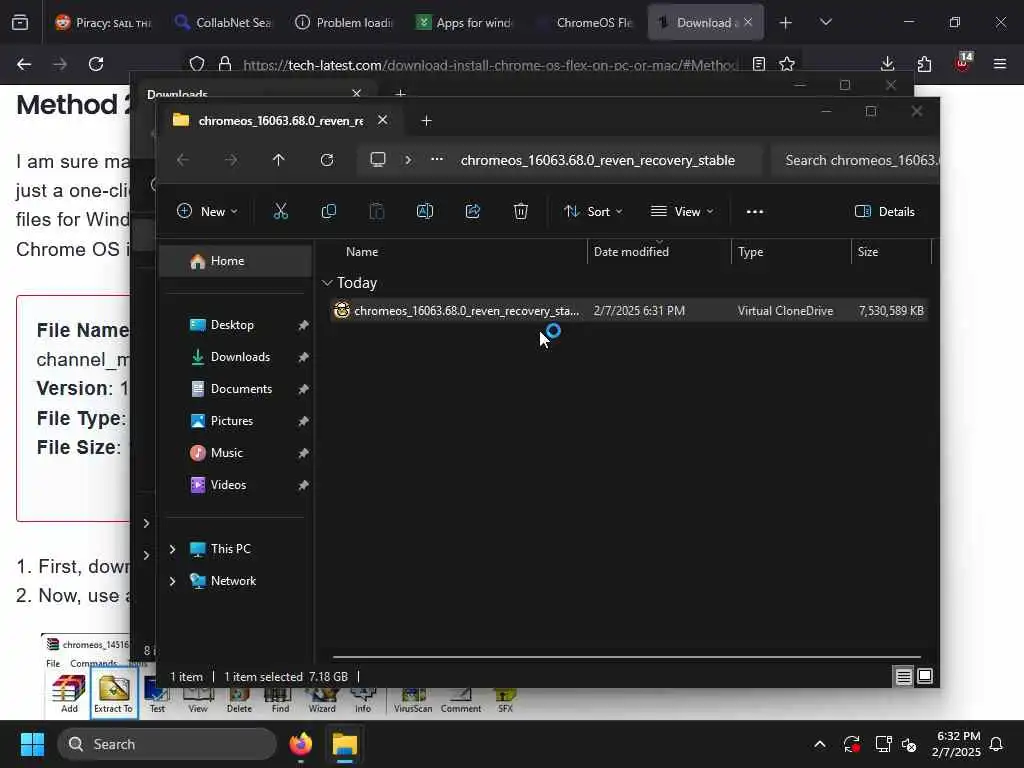The width and height of the screenshot is (1024, 768).
Task: Open Home in navigation pane
Action: tap(235, 261)
